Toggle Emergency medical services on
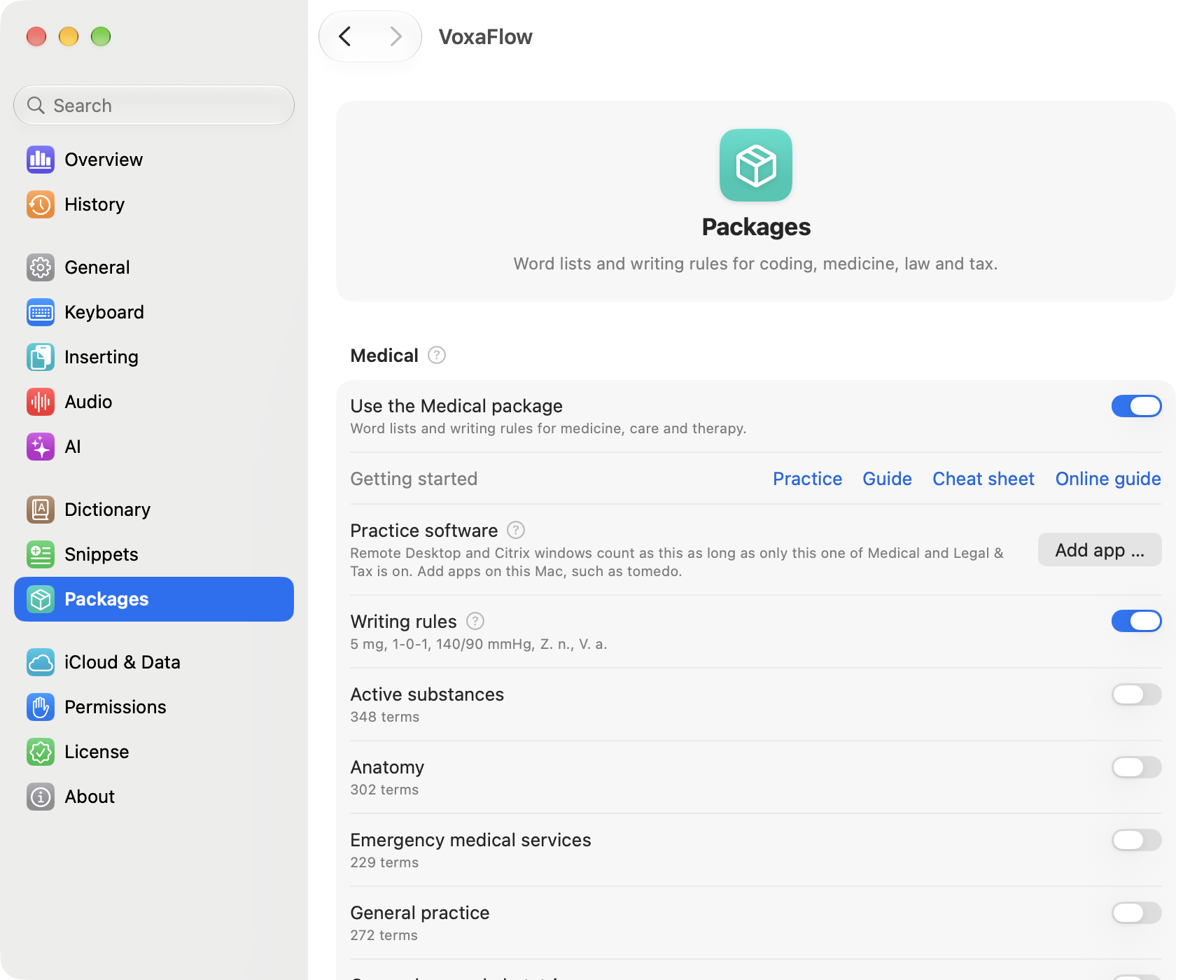The height and width of the screenshot is (980, 1204). pos(1137,840)
